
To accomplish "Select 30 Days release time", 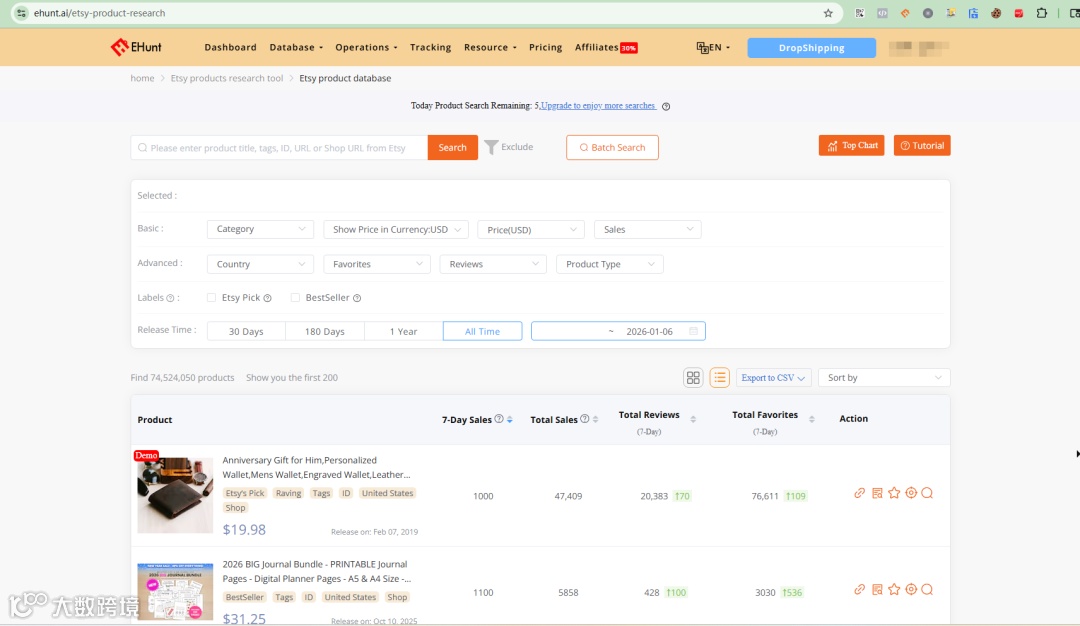I will click(x=246, y=331).
